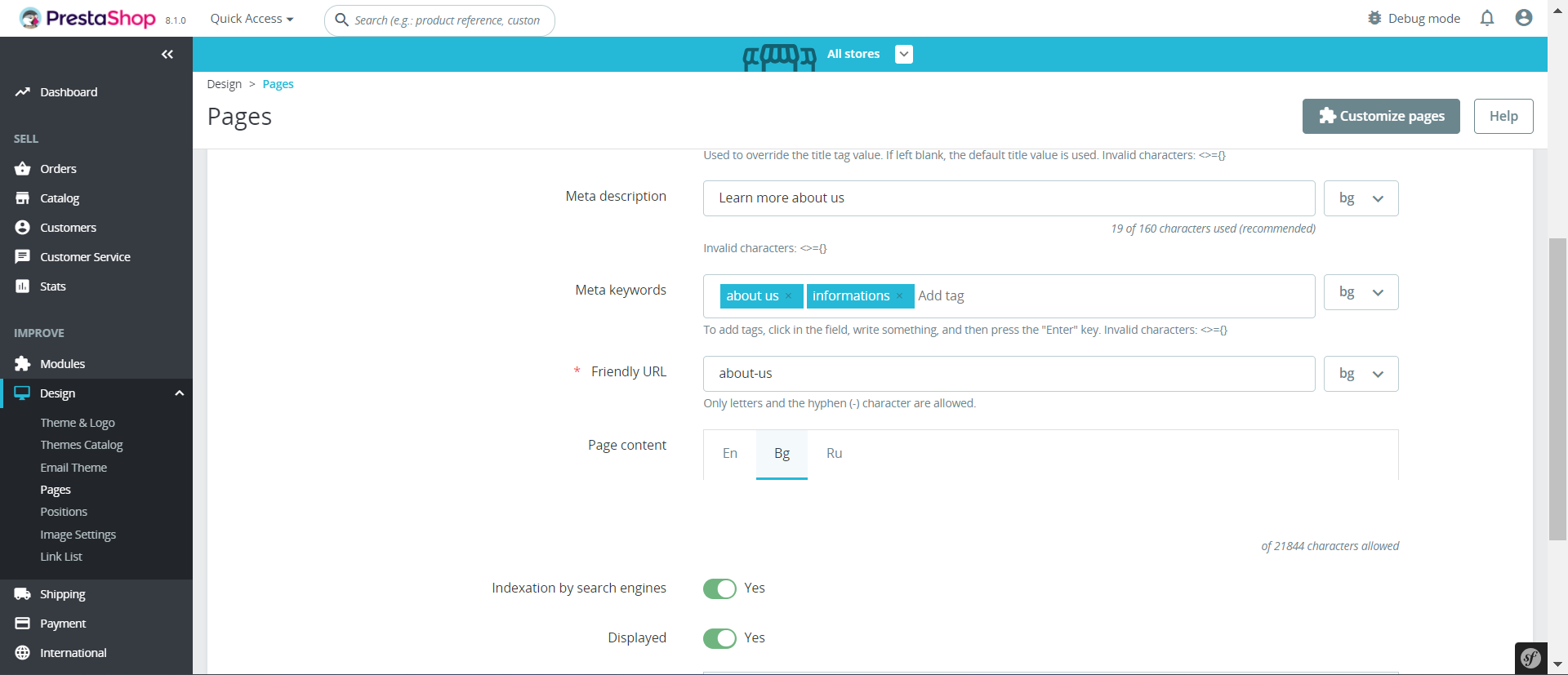Open the user profile avatar menu
The height and width of the screenshot is (675, 1568).
[1524, 18]
